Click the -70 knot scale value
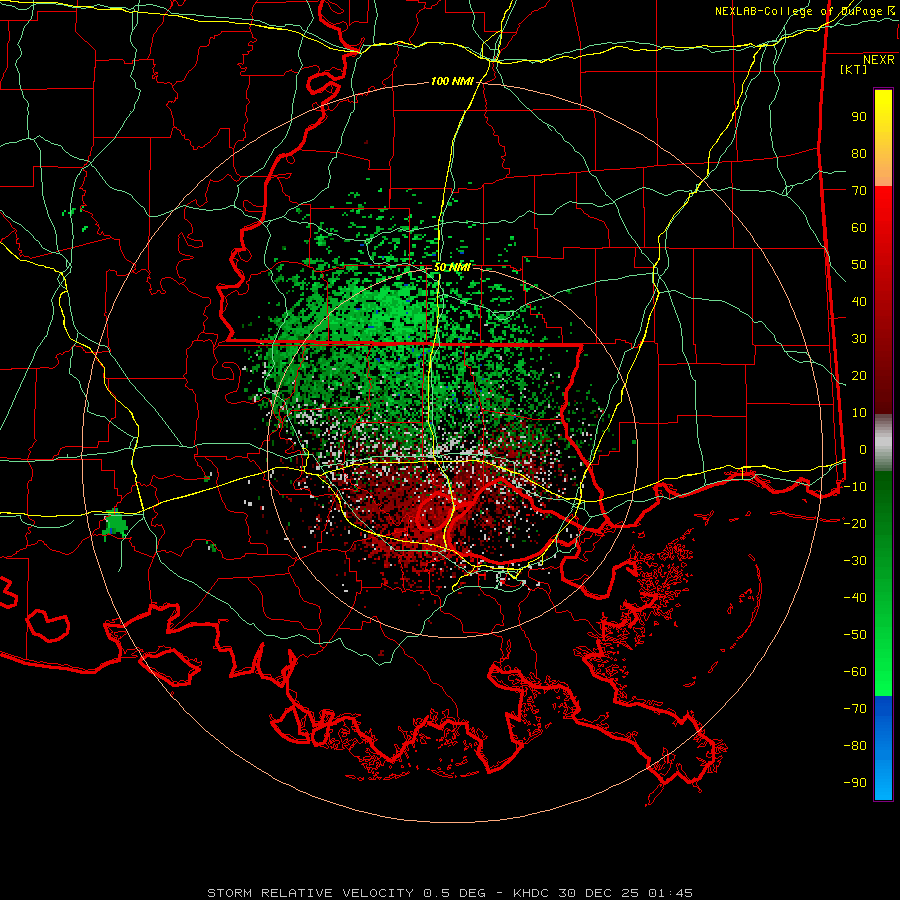This screenshot has width=900, height=900. pos(855,709)
